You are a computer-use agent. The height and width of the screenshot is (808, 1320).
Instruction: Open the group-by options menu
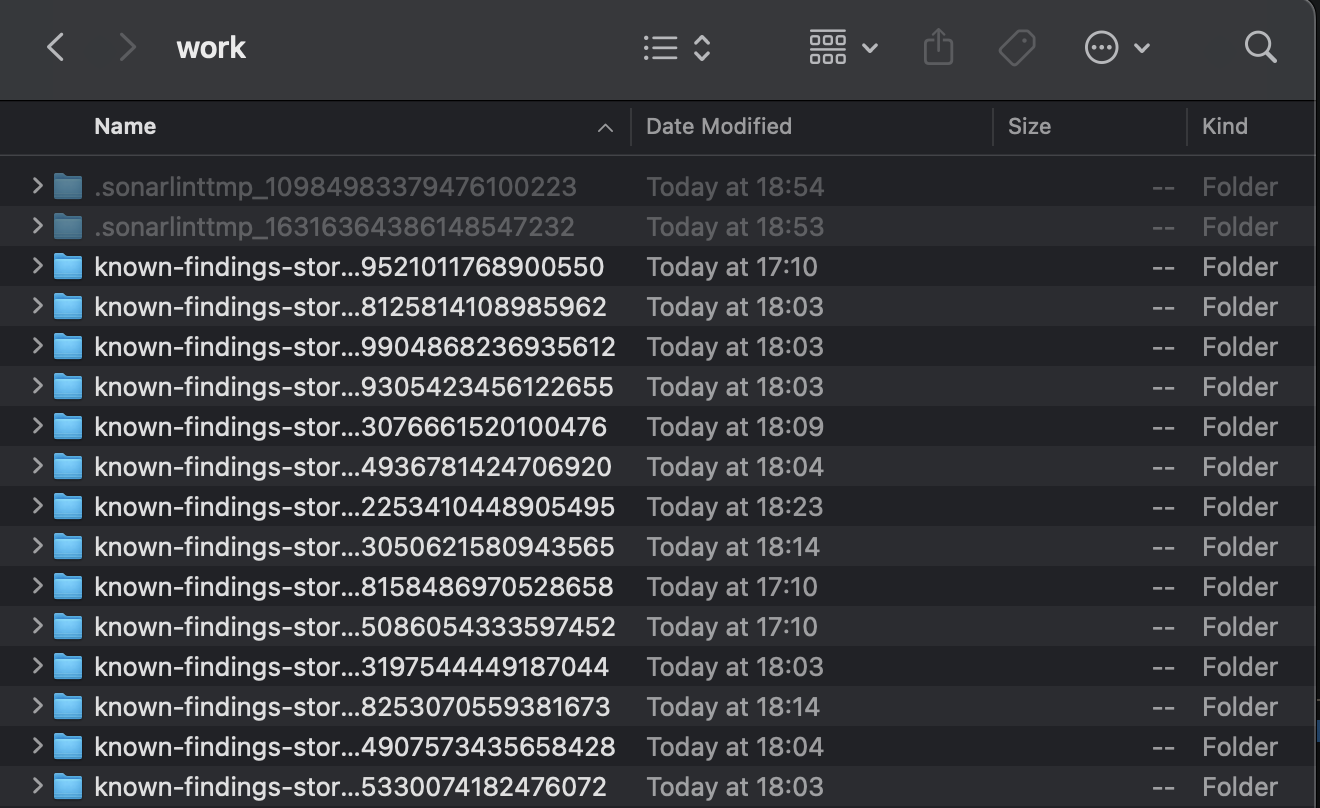pyautogui.click(x=842, y=47)
